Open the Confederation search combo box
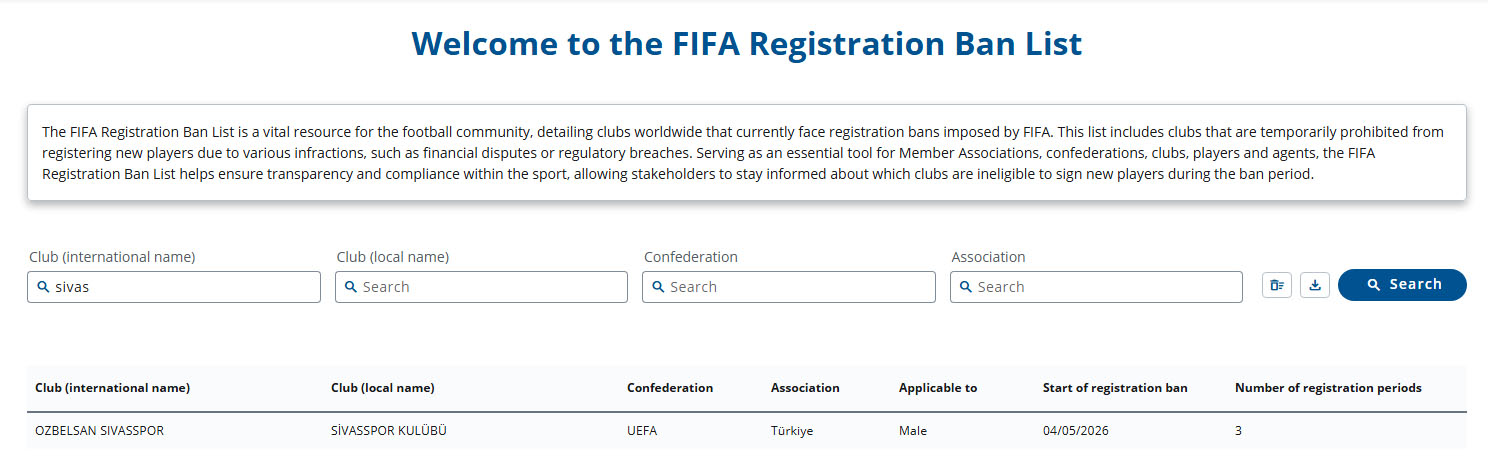Viewport: 1488px width, 457px height. (789, 287)
